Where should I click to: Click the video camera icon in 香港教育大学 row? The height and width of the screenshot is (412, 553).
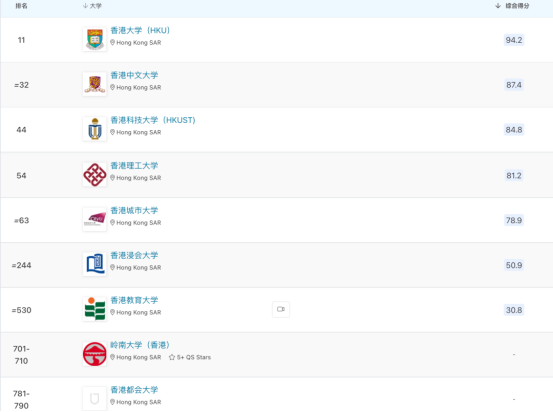click(x=281, y=309)
